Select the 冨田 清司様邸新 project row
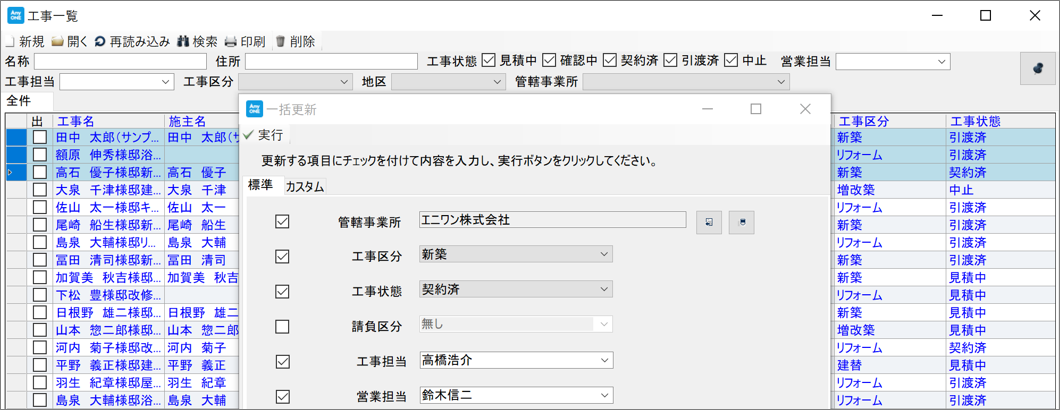Screen dimensions: 1060x410 click(108, 260)
